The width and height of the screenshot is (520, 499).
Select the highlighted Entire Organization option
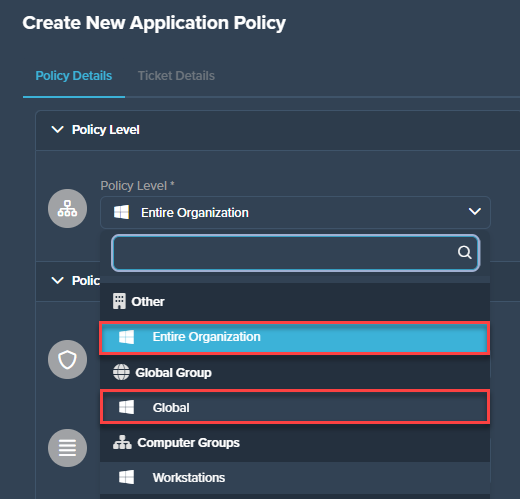click(295, 337)
